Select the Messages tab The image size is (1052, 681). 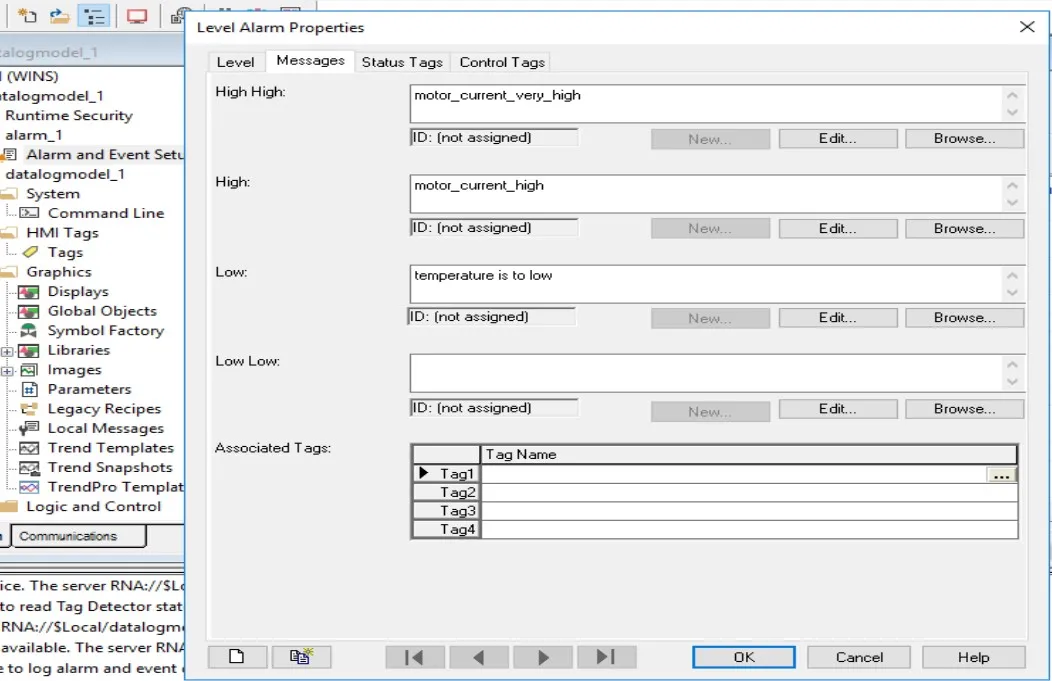pyautogui.click(x=310, y=60)
